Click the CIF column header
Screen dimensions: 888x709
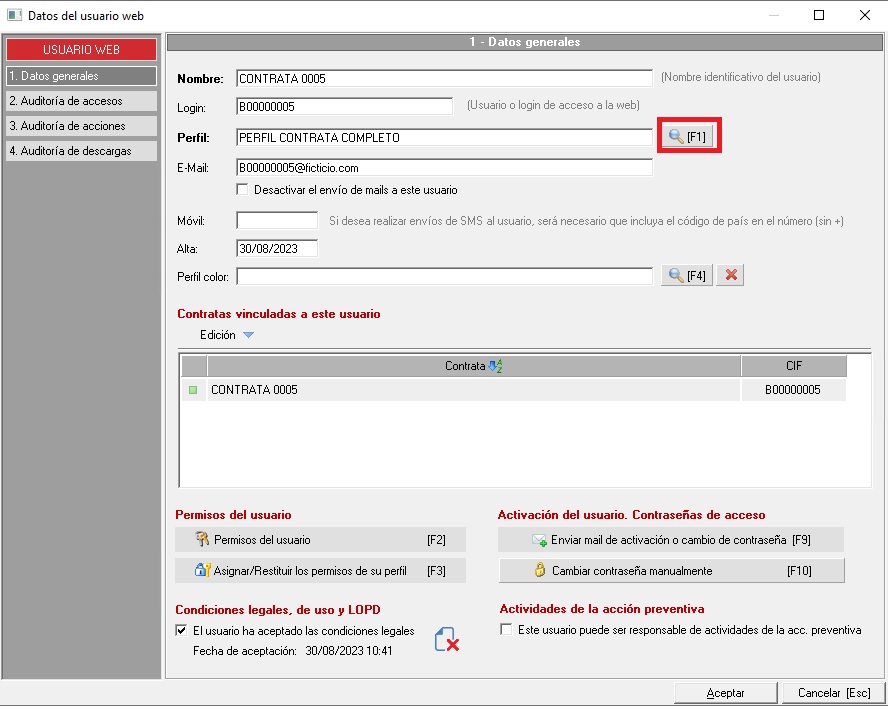pos(793,366)
